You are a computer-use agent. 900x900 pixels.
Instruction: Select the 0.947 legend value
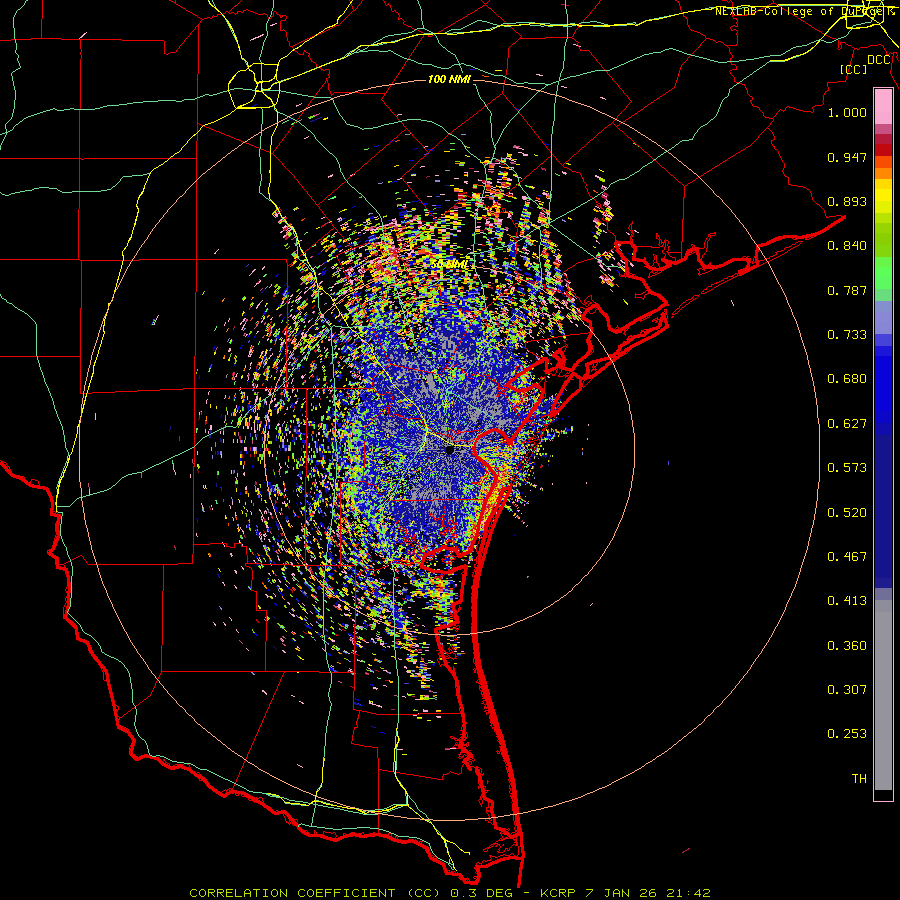[x=847, y=157]
